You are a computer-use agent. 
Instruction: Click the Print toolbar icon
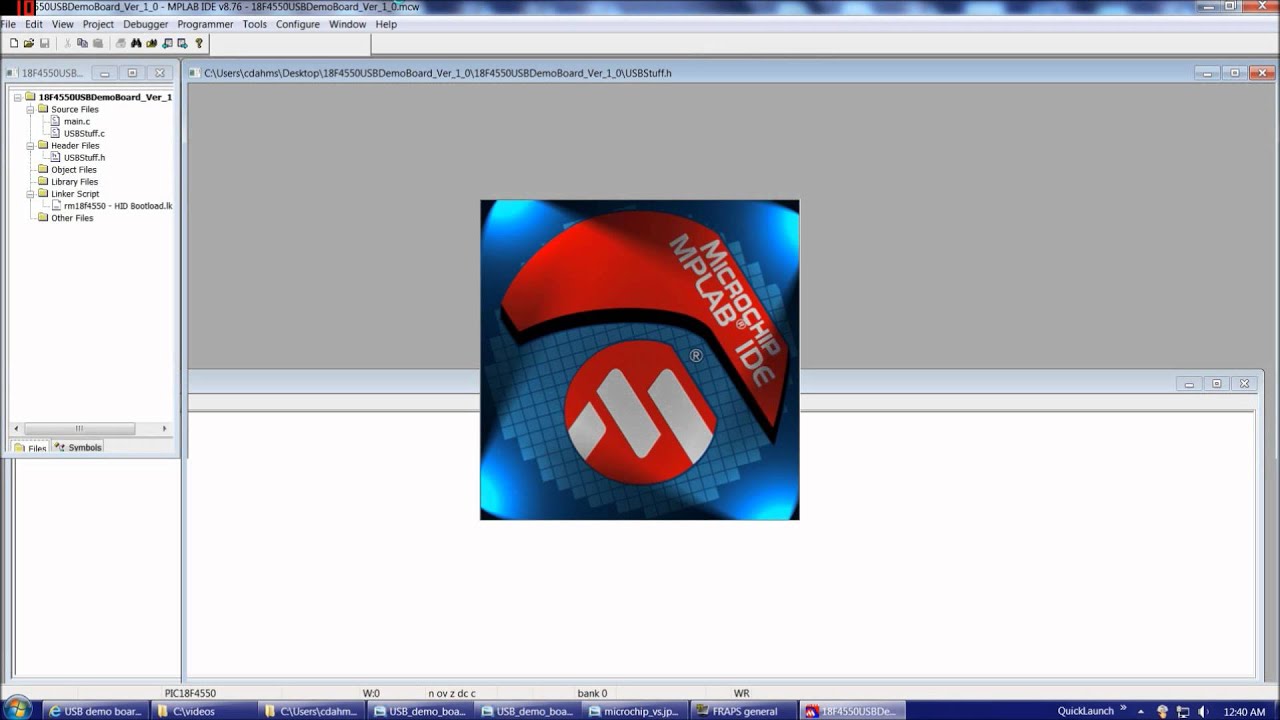[x=121, y=43]
